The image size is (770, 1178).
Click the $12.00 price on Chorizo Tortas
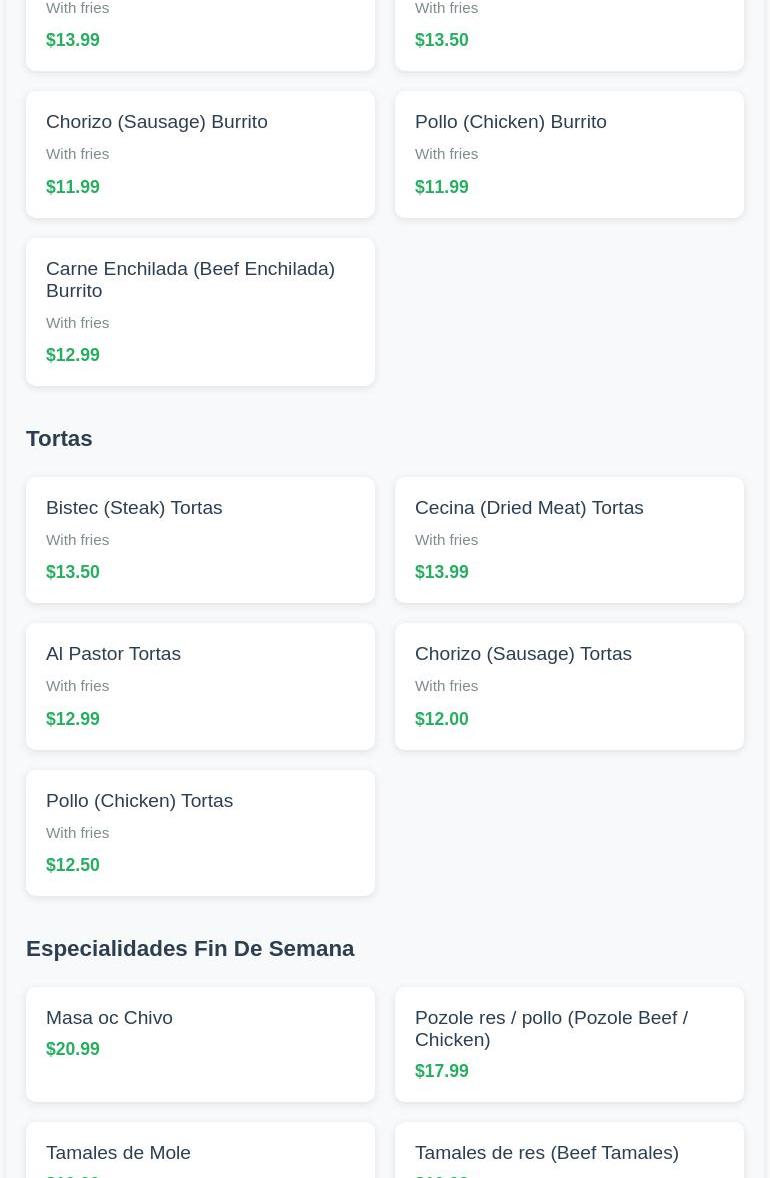(x=442, y=719)
